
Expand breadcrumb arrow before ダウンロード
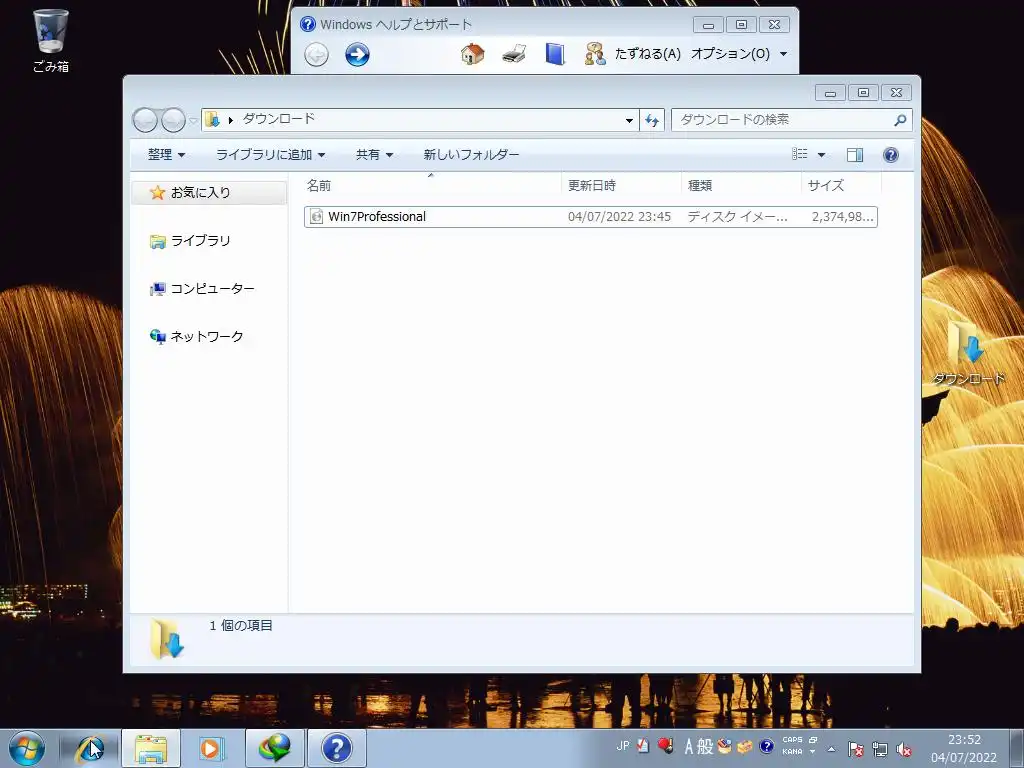(231, 120)
